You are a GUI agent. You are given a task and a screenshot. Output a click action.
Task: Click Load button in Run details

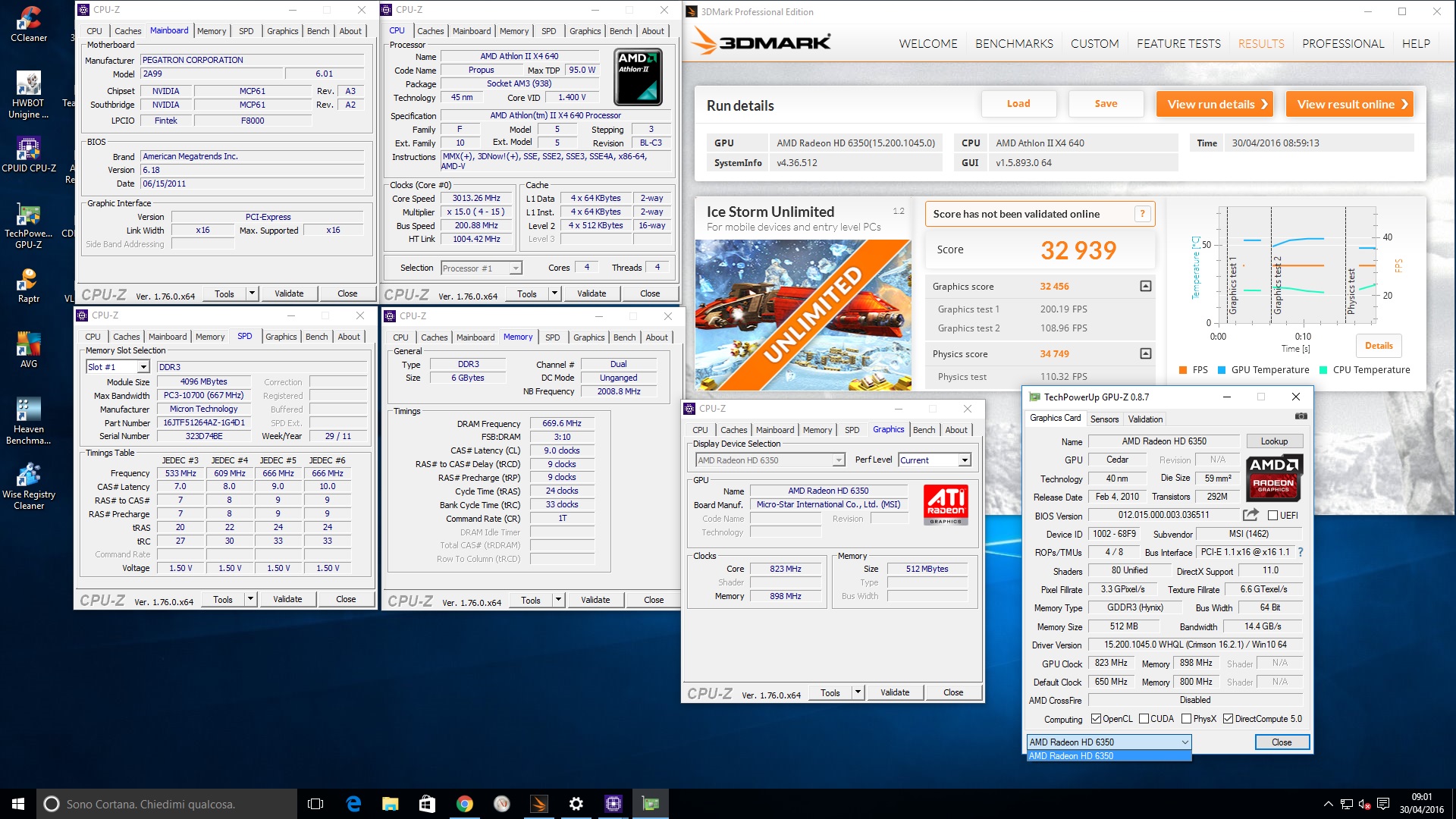[x=1018, y=104]
